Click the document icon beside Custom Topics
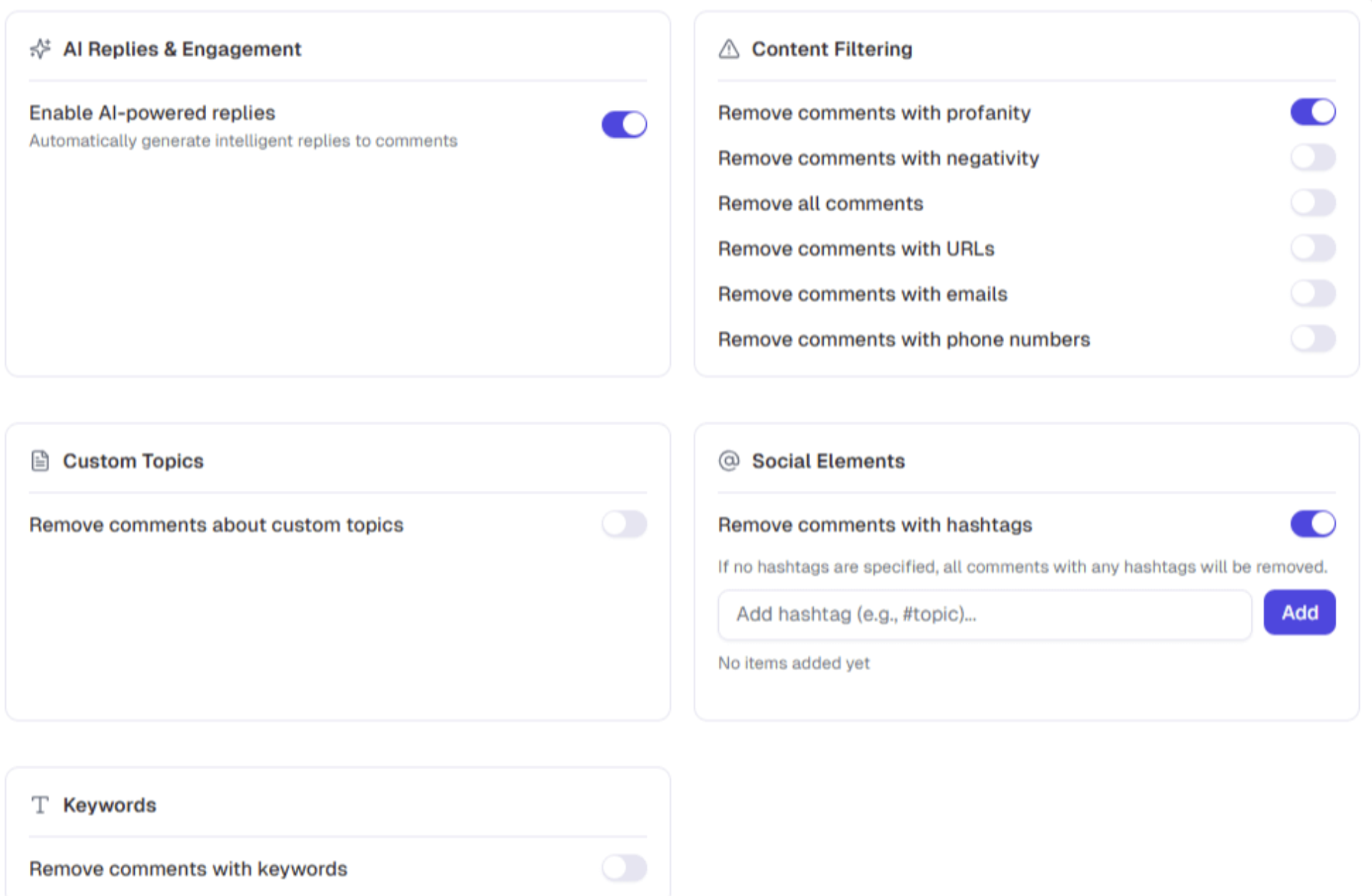1372x896 pixels. point(40,461)
